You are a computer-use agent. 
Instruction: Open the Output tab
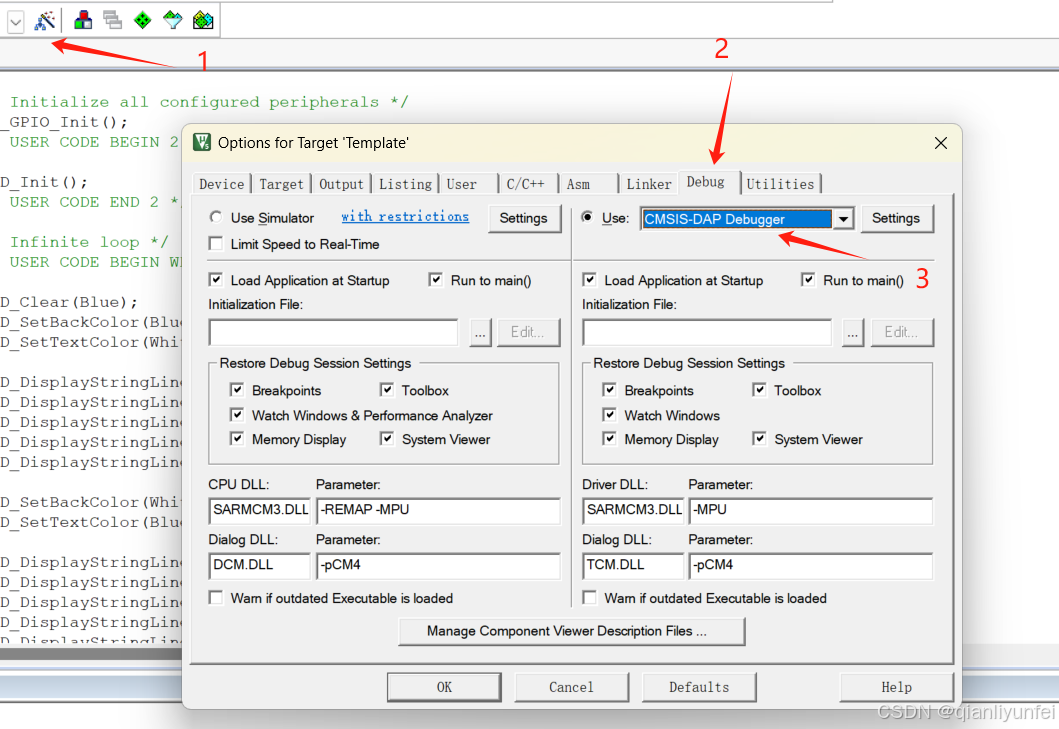[x=341, y=184]
